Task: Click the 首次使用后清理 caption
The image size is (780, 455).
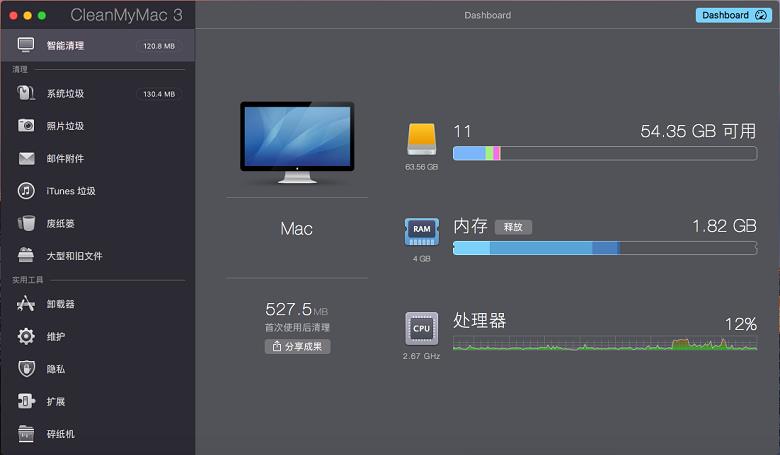Action: pyautogui.click(x=297, y=327)
